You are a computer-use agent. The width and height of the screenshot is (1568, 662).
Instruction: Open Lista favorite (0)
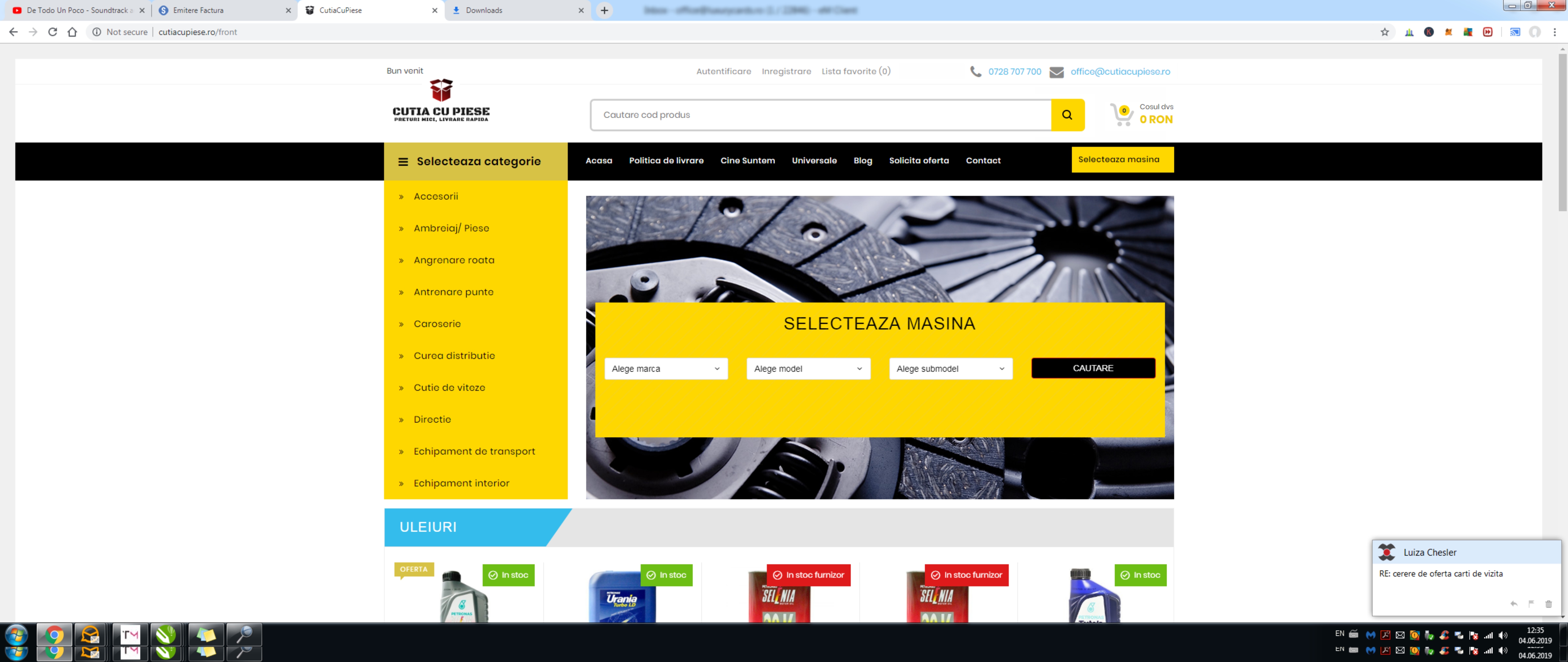coord(856,72)
